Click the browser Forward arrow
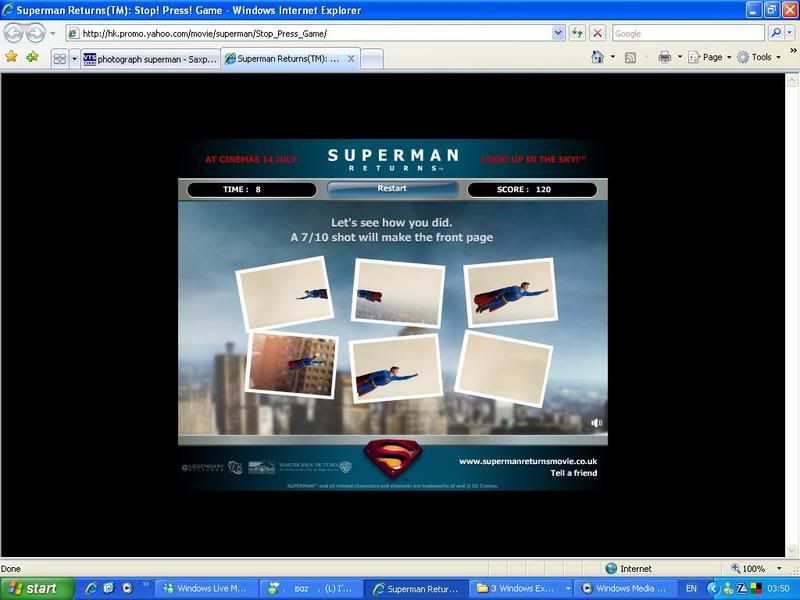 [35, 33]
